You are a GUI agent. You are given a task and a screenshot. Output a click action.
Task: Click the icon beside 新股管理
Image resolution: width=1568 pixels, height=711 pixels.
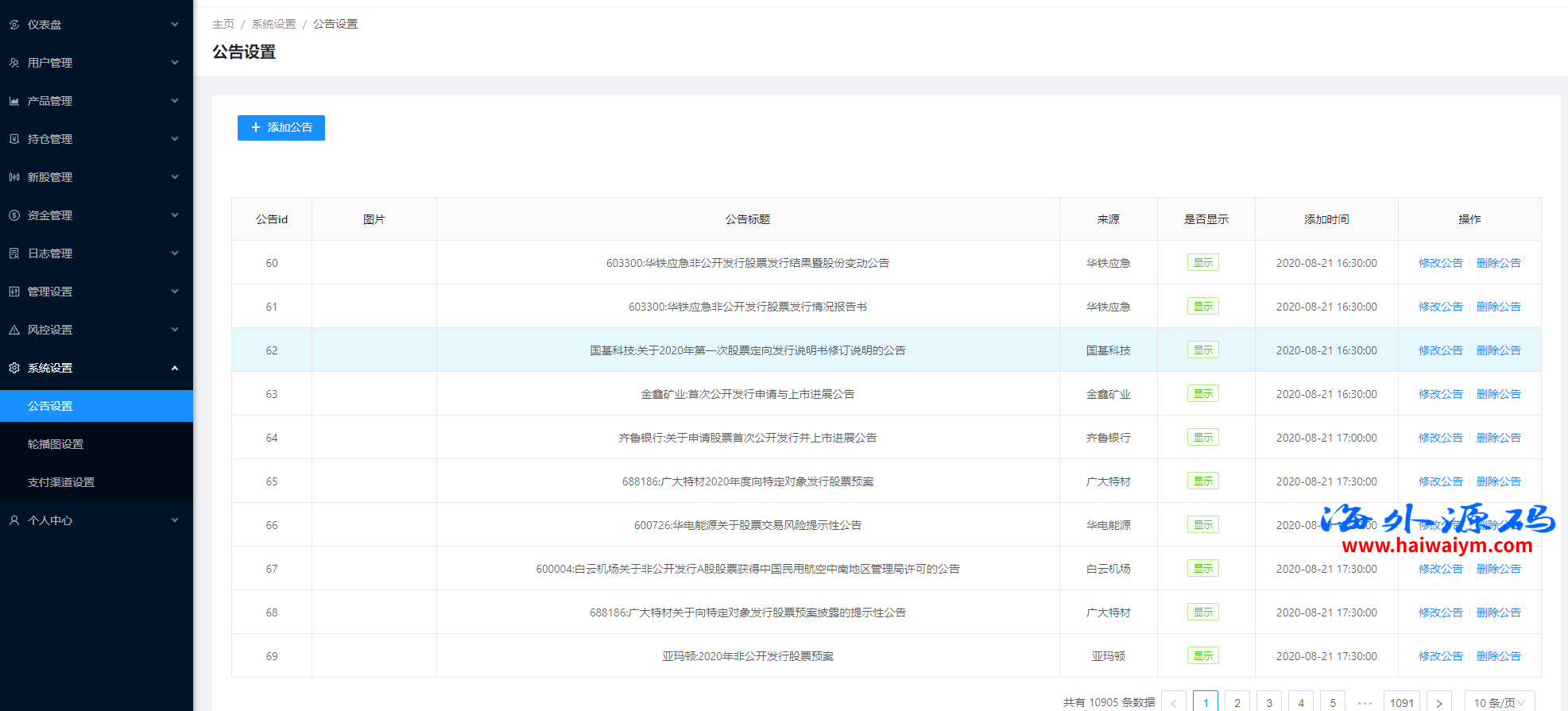[x=14, y=177]
